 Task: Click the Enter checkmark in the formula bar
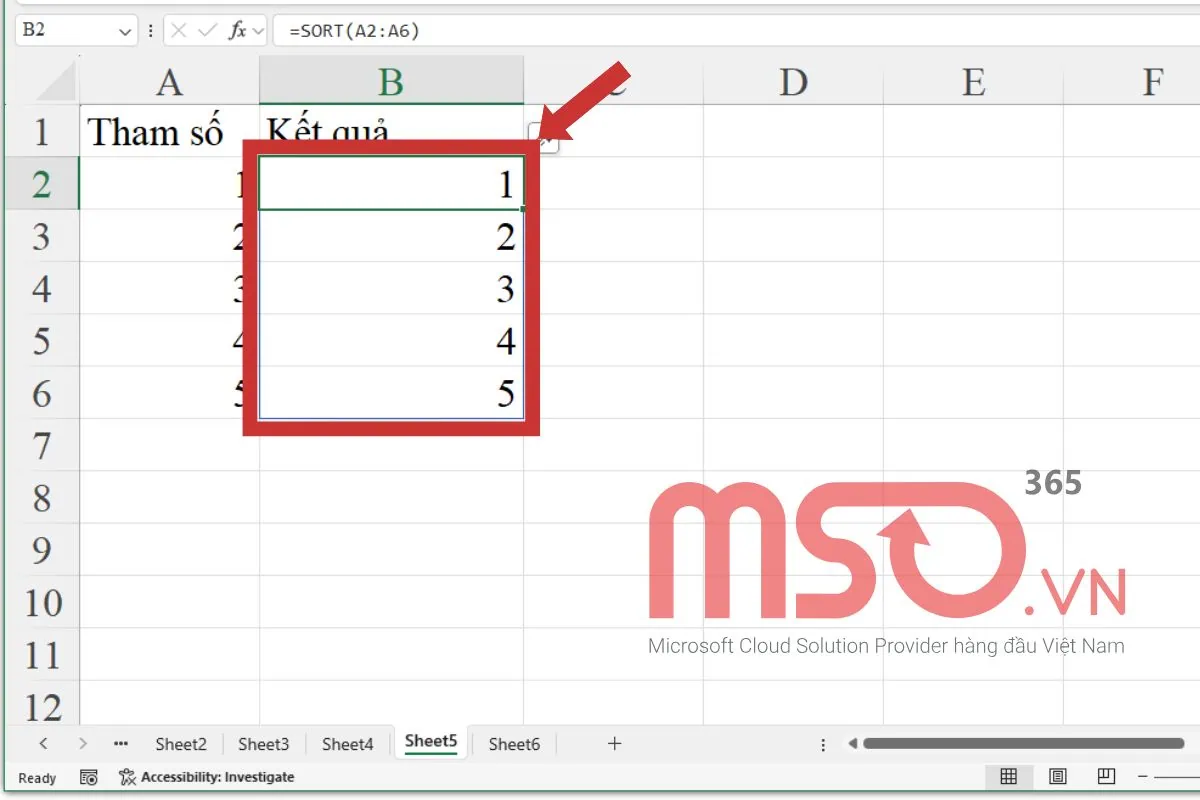point(206,30)
